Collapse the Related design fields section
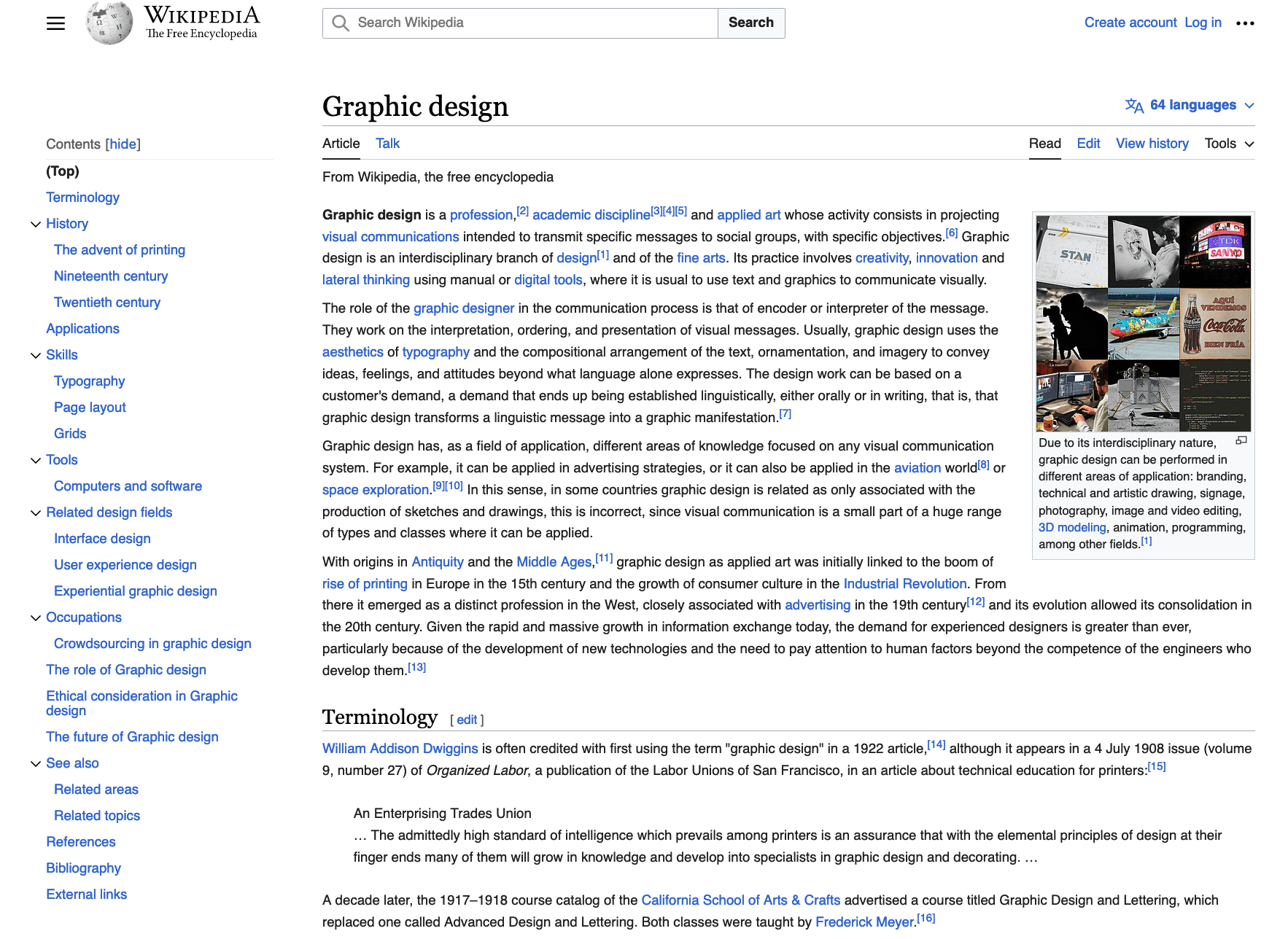1288x939 pixels. 36,513
